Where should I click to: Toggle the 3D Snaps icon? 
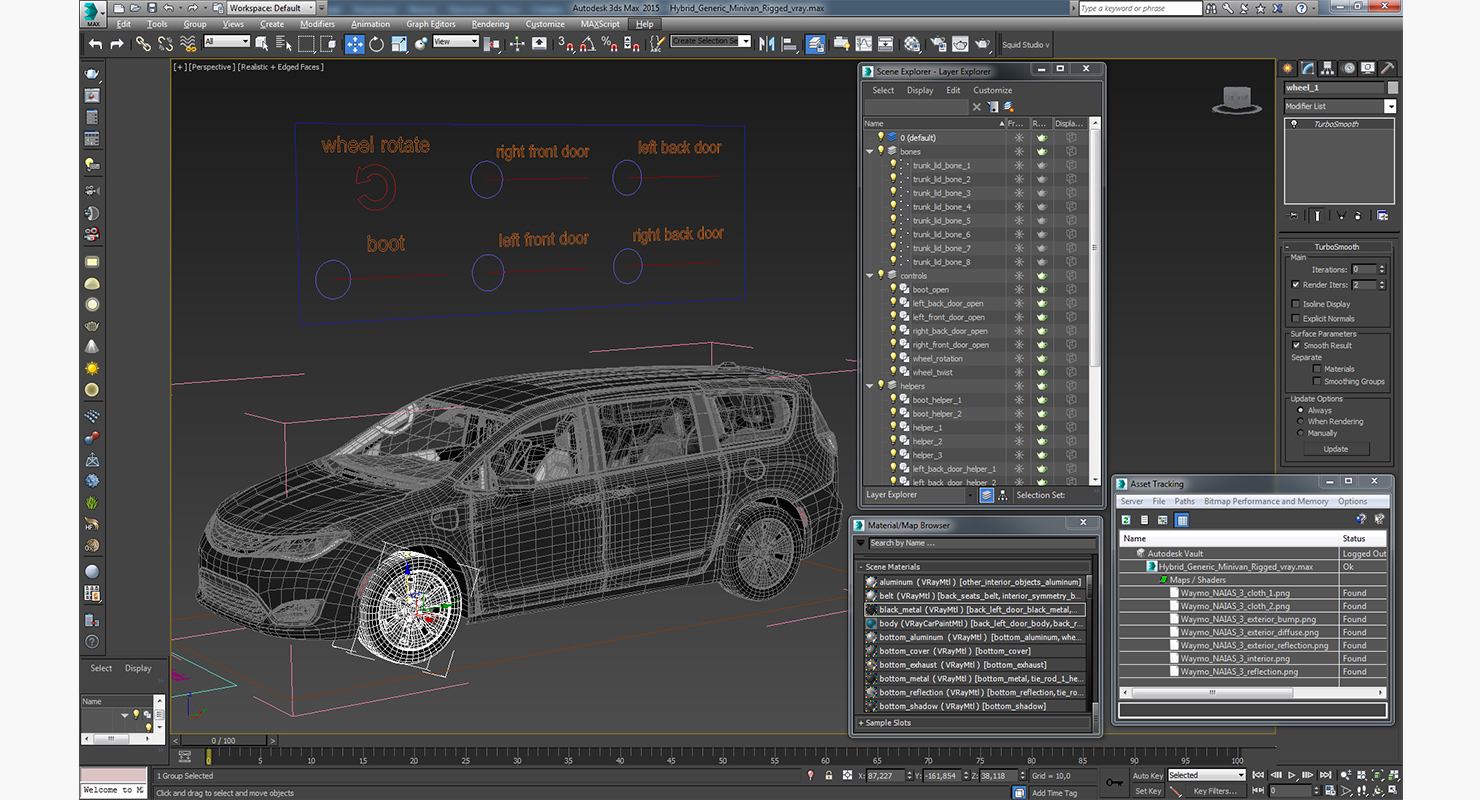(x=566, y=44)
